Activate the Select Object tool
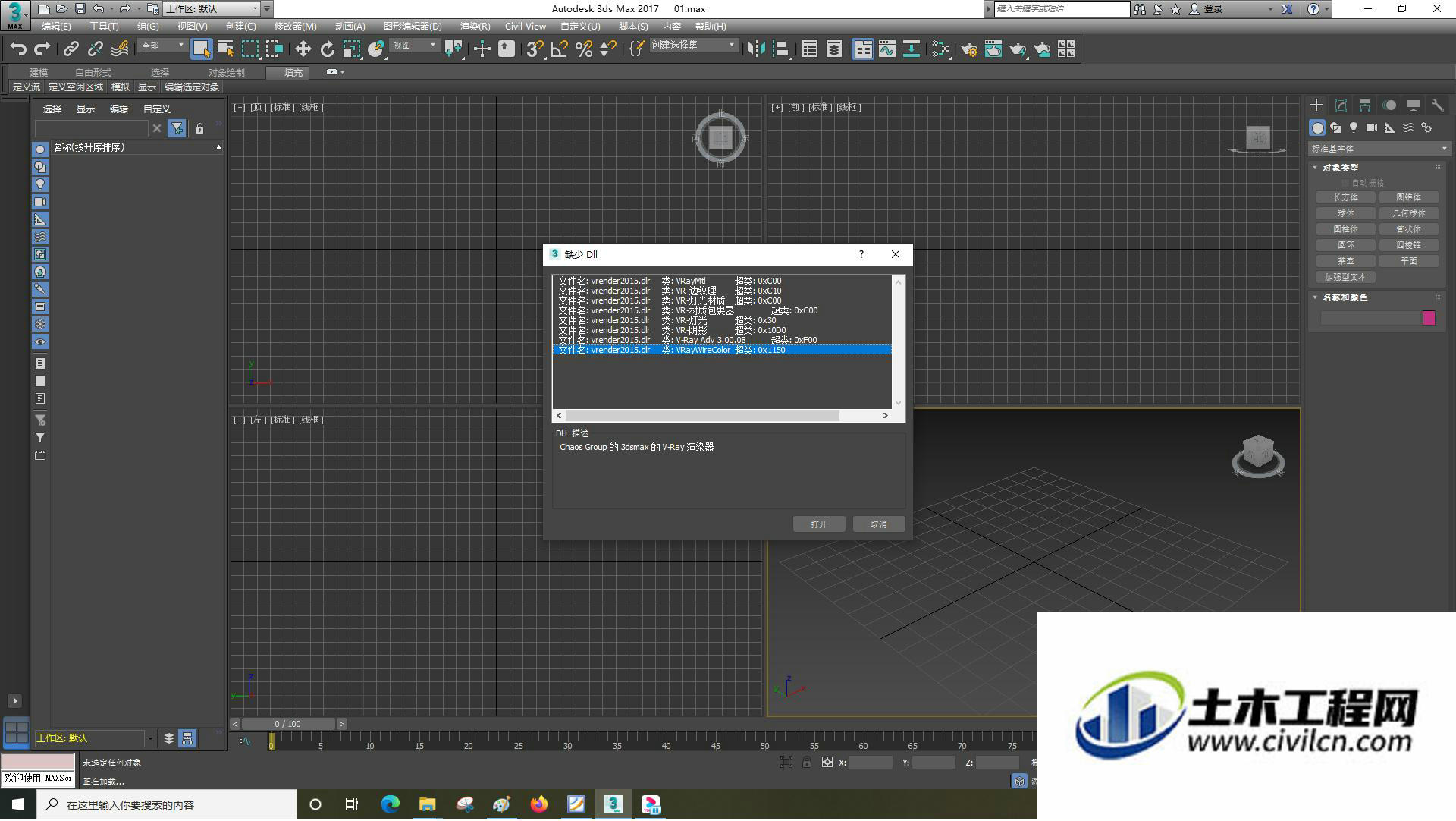Image resolution: width=1456 pixels, height=821 pixels. (x=201, y=49)
